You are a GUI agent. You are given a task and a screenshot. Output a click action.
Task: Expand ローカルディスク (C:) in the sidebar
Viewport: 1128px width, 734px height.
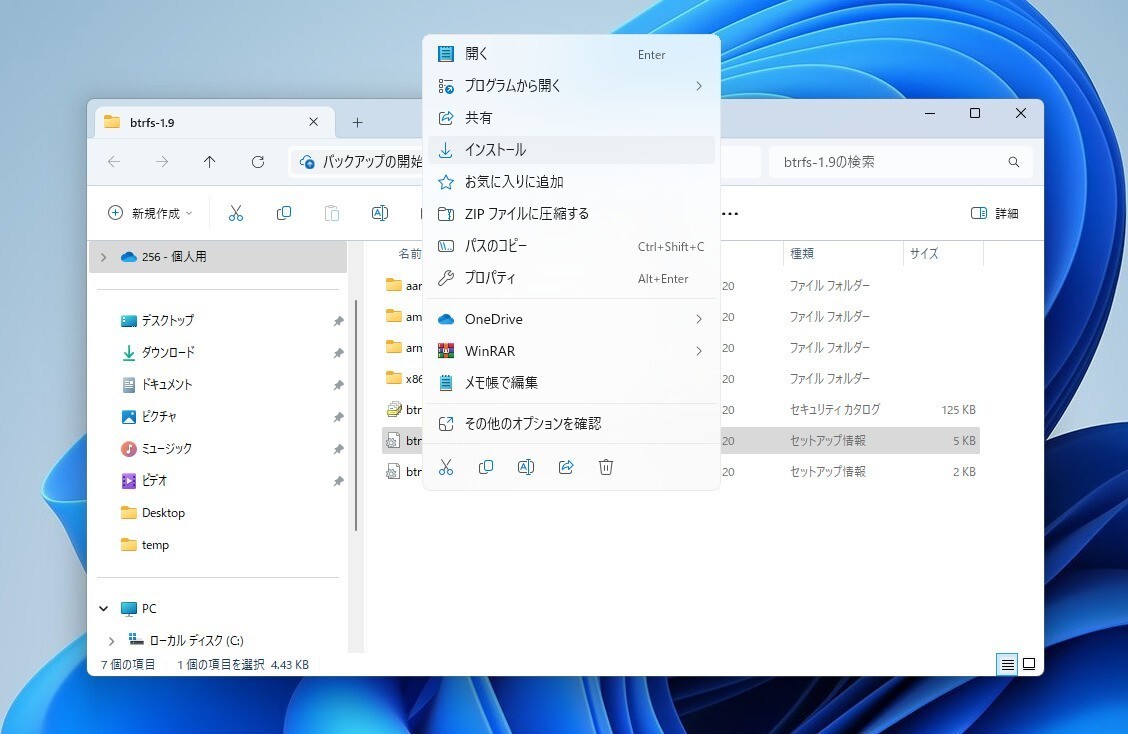tap(112, 640)
